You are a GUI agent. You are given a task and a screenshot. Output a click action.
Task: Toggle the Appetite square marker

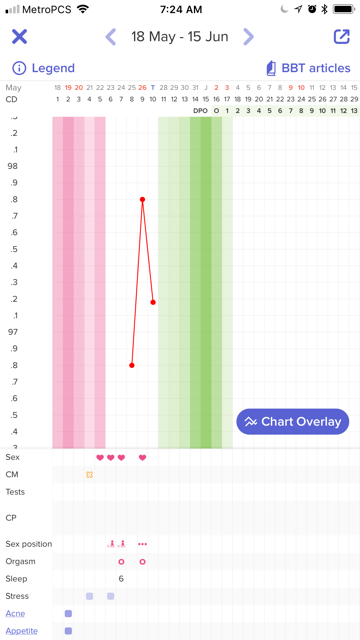click(x=68, y=631)
